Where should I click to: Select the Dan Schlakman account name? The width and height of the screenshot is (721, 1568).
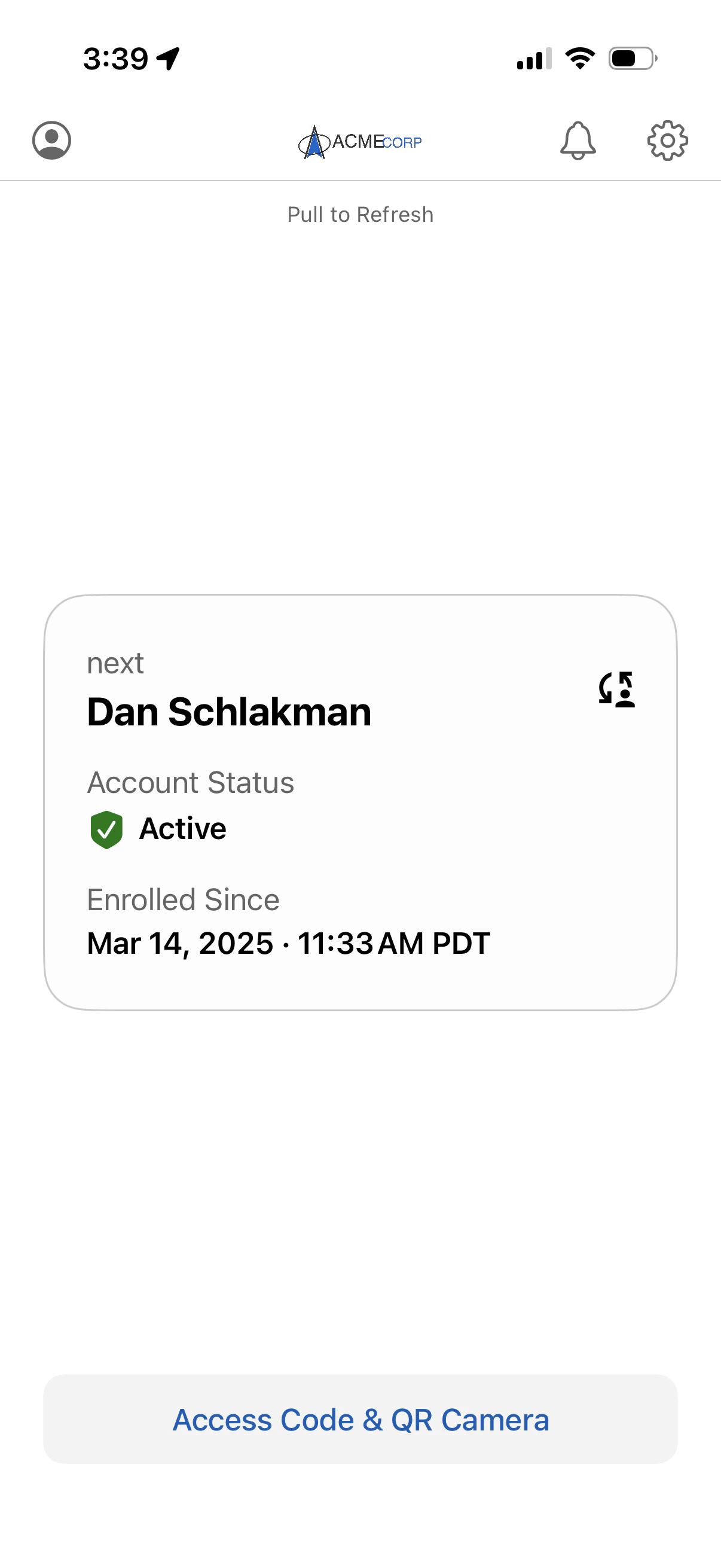tap(229, 712)
